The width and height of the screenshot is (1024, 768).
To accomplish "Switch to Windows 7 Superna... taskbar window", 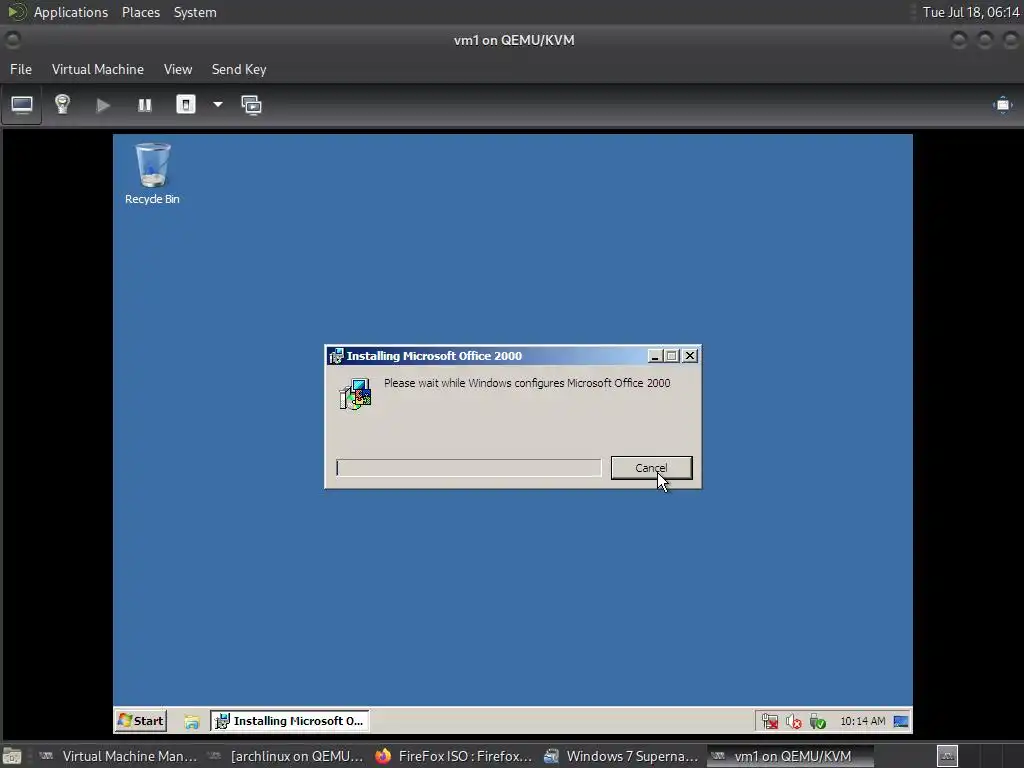I will [x=621, y=756].
